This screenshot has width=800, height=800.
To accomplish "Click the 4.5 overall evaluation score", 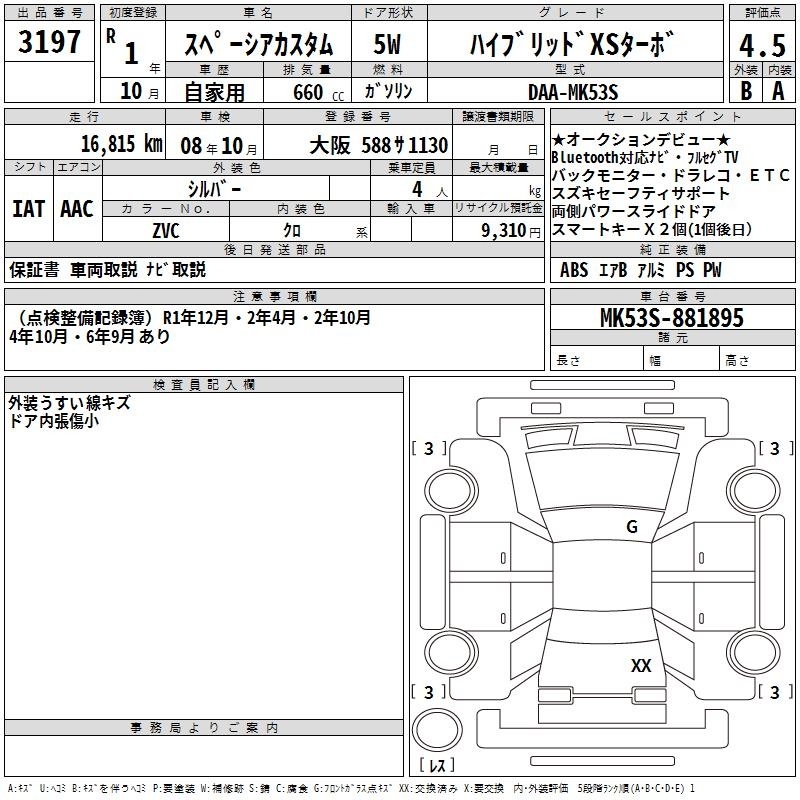I will click(760, 46).
